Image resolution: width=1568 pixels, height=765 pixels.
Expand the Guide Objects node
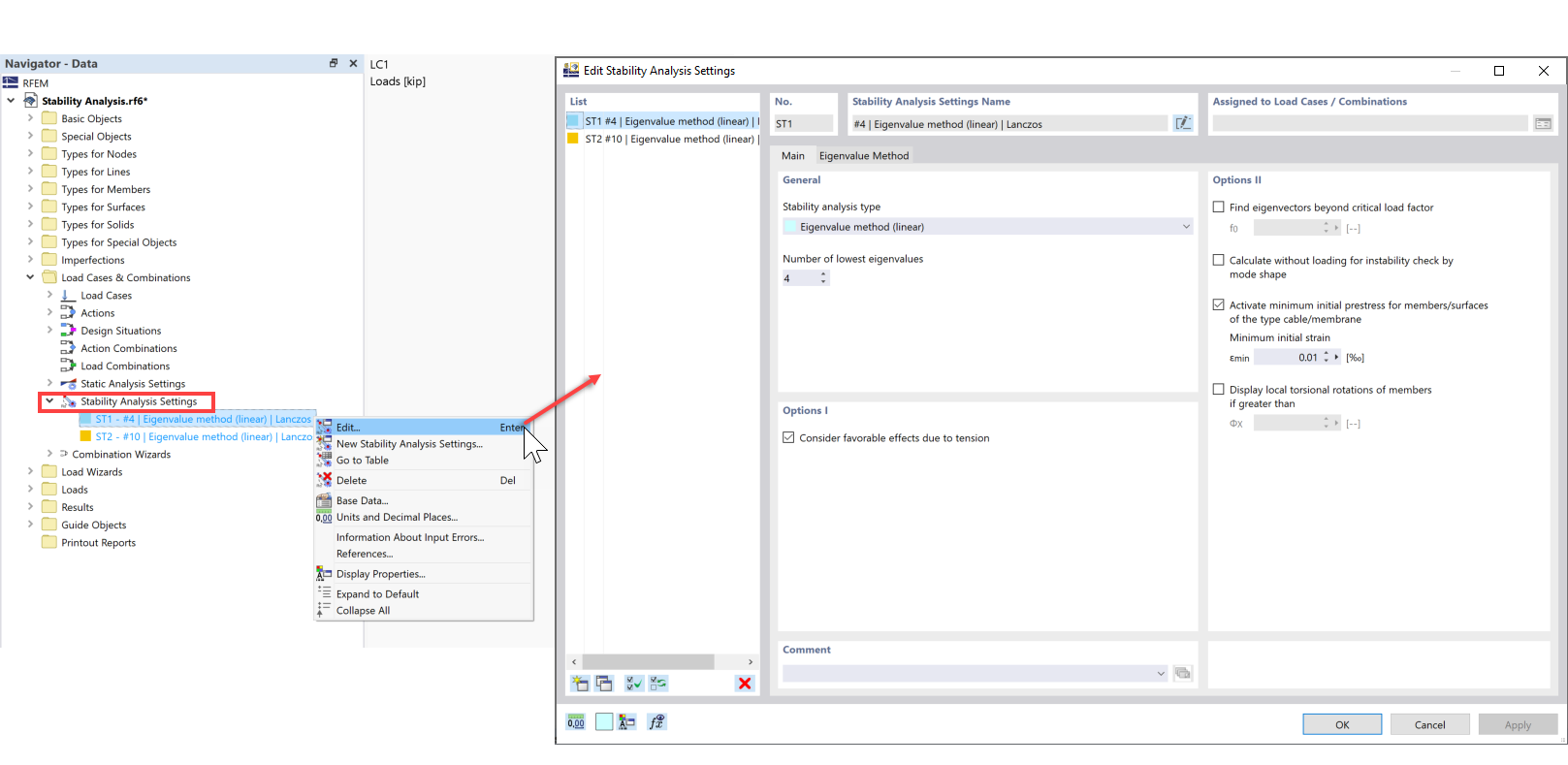pyautogui.click(x=30, y=525)
